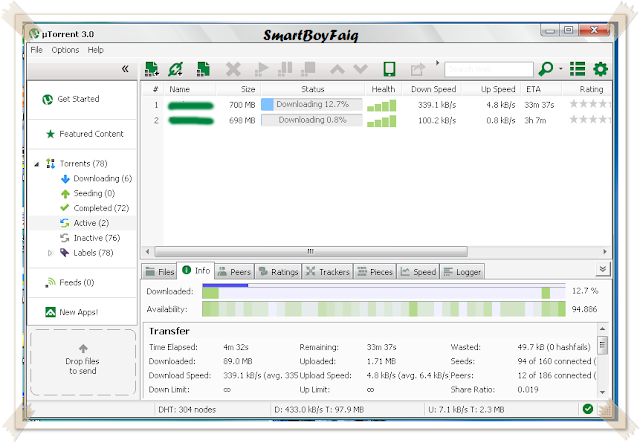The height and width of the screenshot is (443, 640).
Task: Collapse the Torrents tree arrow
Action: tap(37, 164)
